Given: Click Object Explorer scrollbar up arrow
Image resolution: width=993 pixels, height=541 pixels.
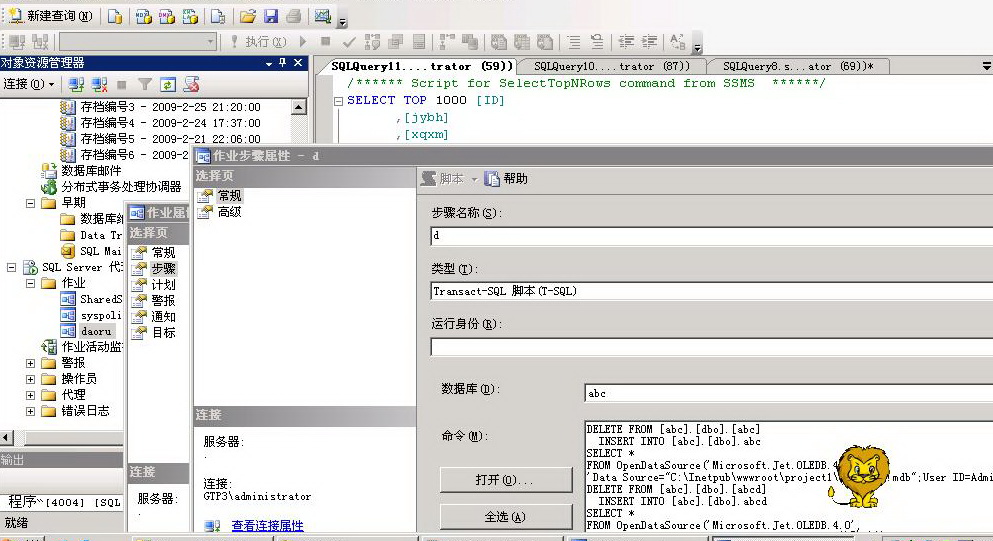Looking at the screenshot, I should coord(299,107).
